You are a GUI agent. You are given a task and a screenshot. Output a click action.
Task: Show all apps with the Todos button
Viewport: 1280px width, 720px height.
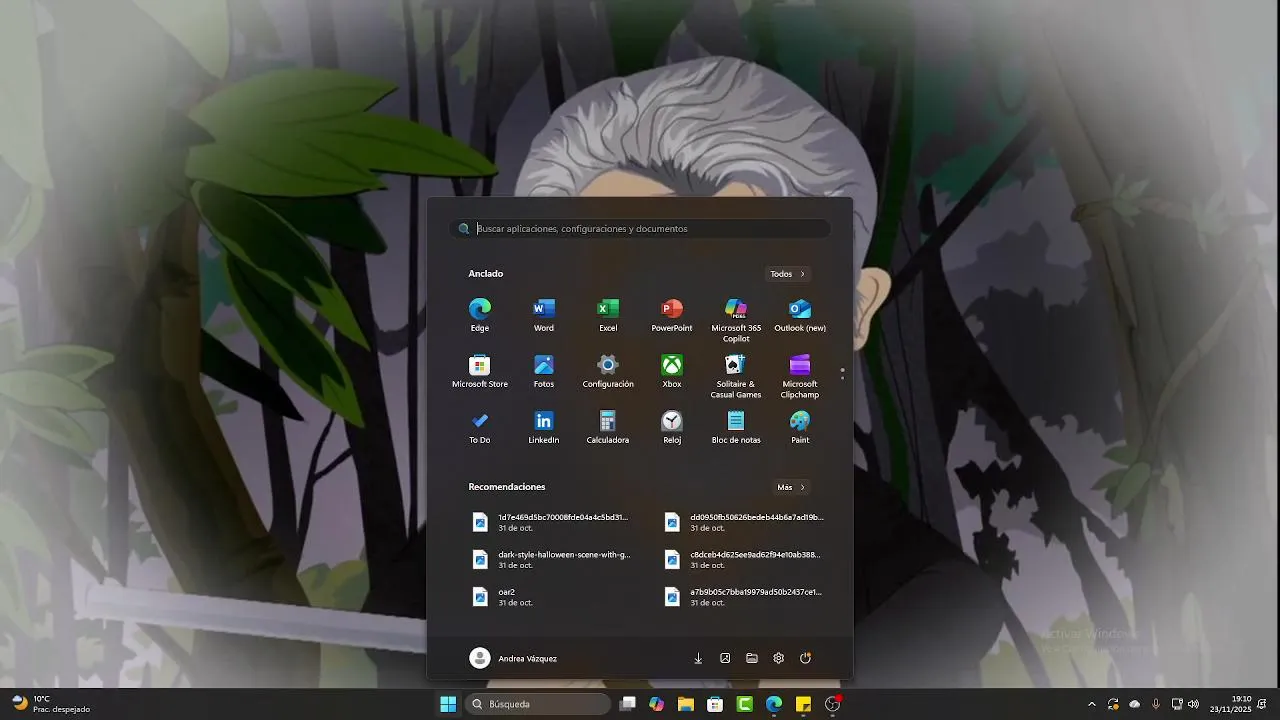tap(787, 274)
